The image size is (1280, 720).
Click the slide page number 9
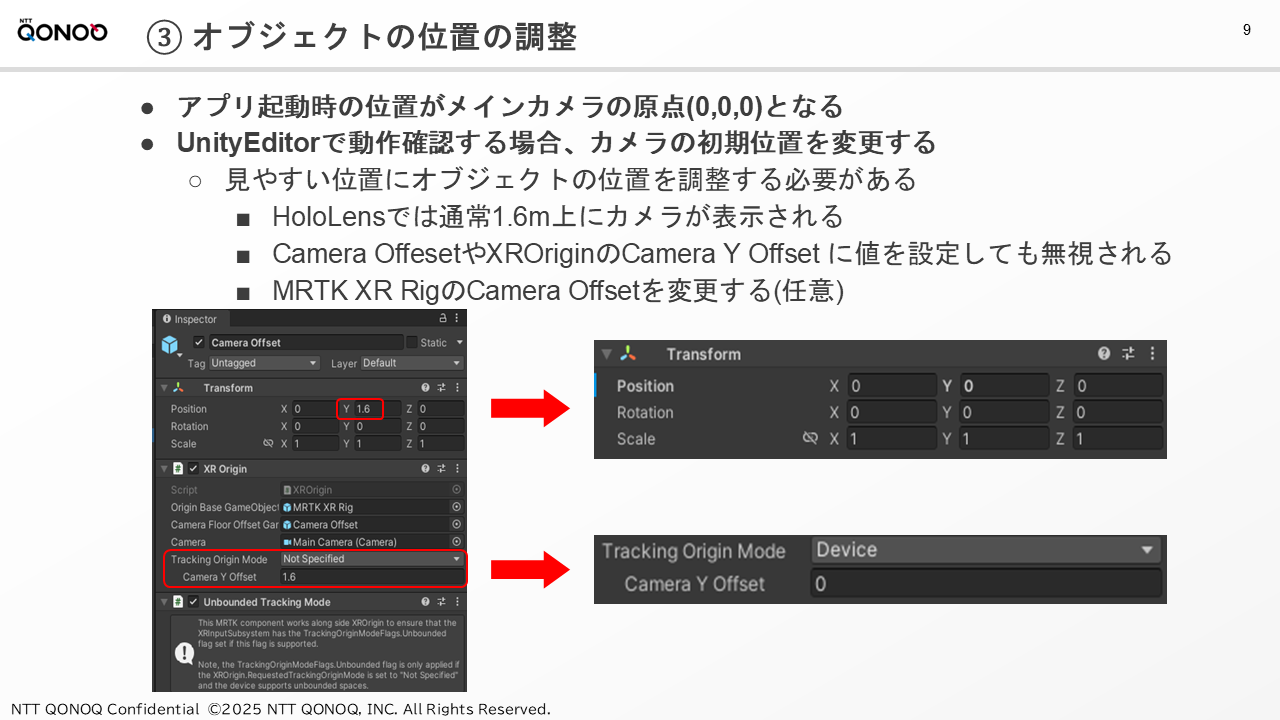tap(1247, 30)
